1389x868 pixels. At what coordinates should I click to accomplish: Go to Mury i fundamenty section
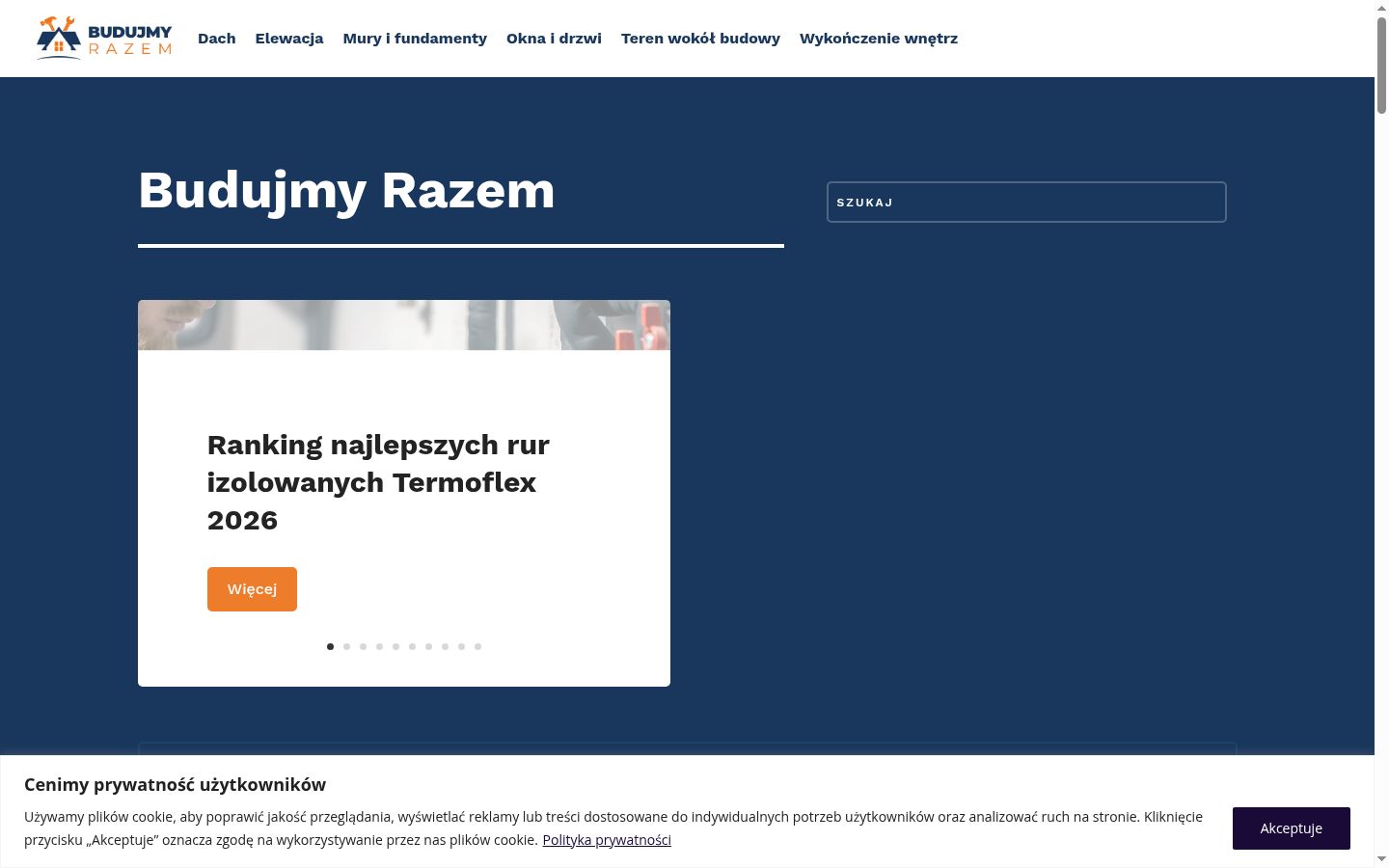coord(415,39)
